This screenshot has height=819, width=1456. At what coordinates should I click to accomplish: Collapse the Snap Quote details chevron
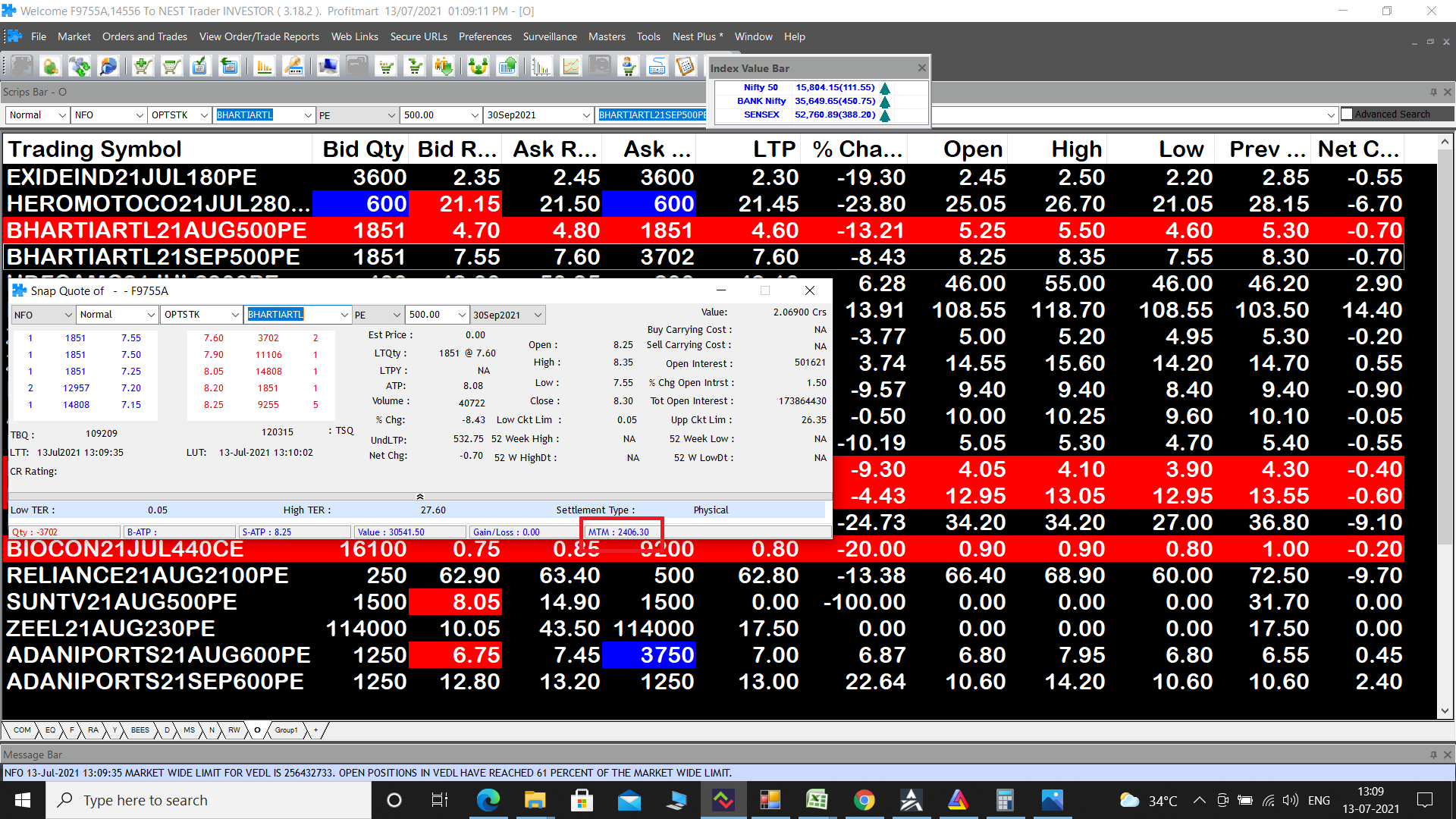coord(420,497)
